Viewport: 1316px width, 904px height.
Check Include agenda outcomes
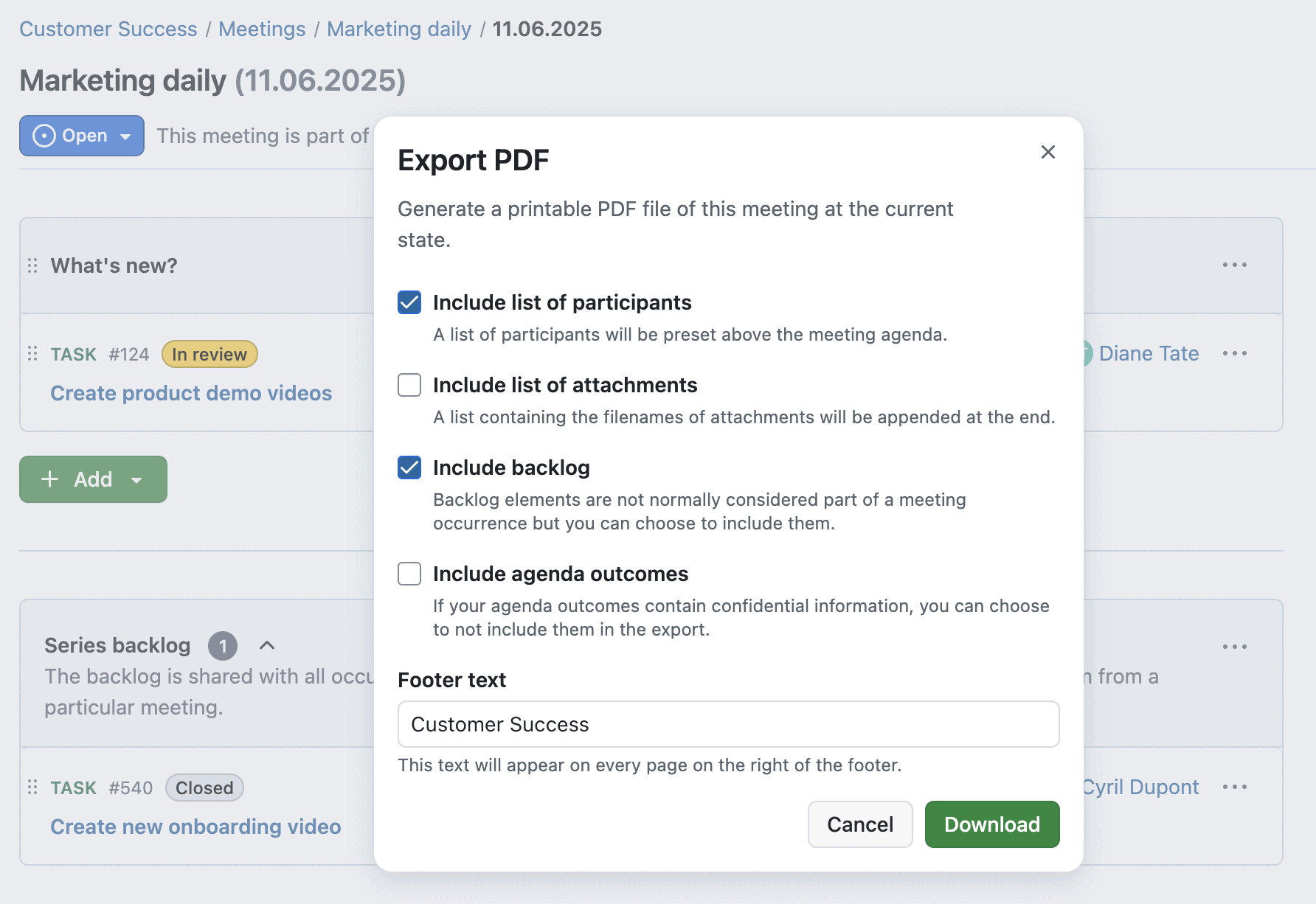[409, 574]
